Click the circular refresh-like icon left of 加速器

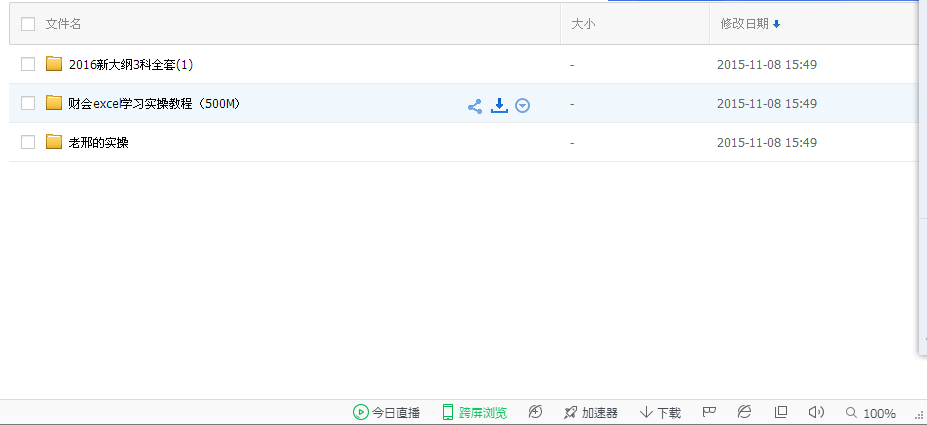[535, 411]
